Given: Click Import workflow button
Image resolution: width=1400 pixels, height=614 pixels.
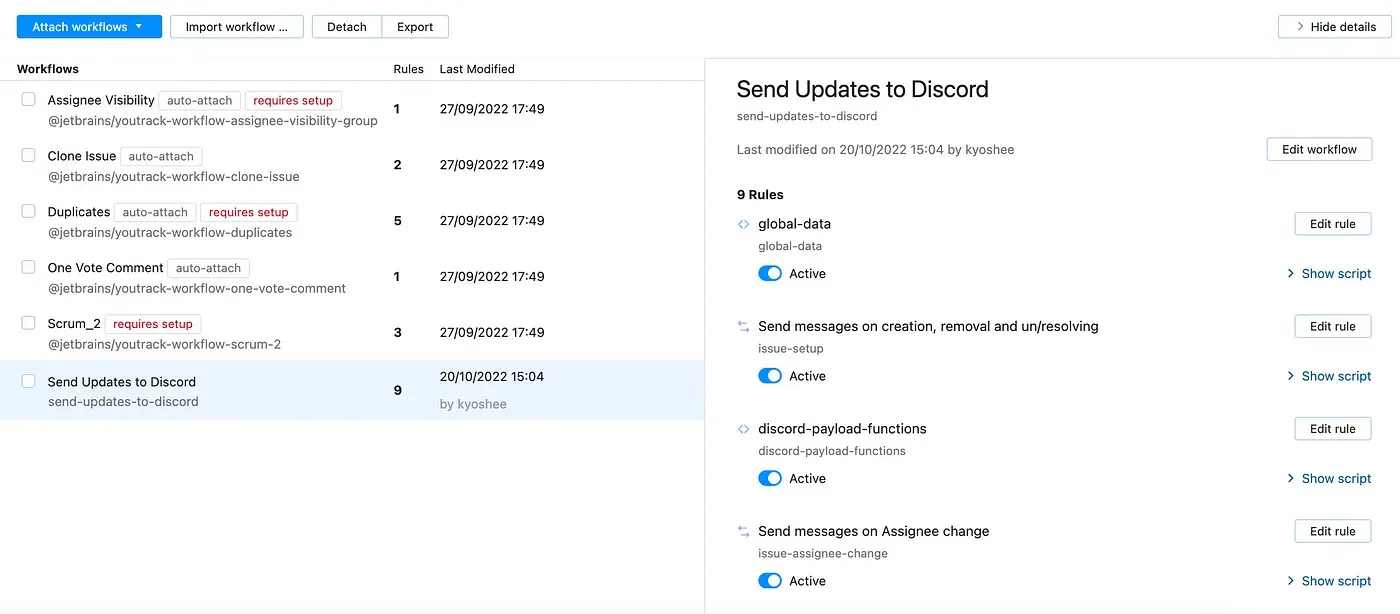Looking at the screenshot, I should (x=237, y=27).
